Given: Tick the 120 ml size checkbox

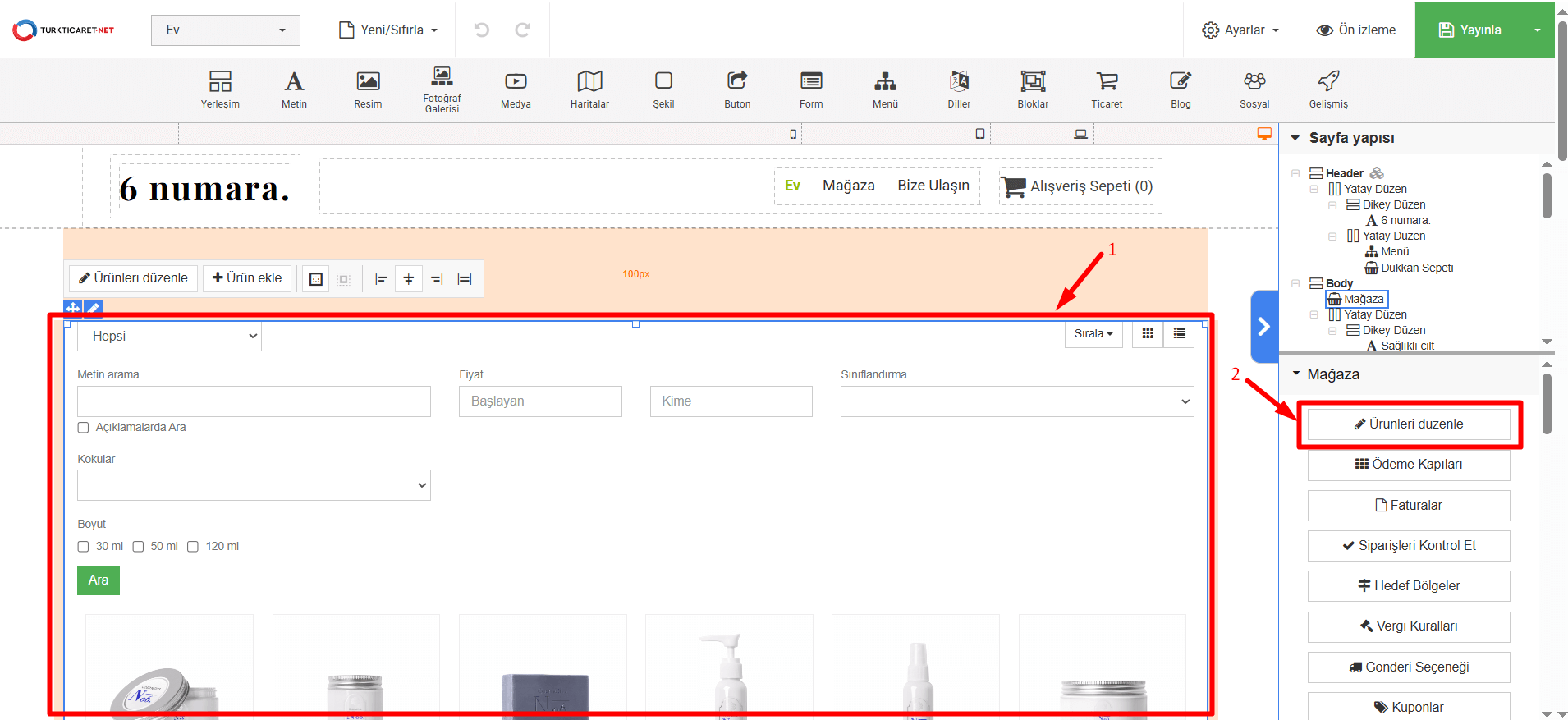Looking at the screenshot, I should tap(193, 547).
